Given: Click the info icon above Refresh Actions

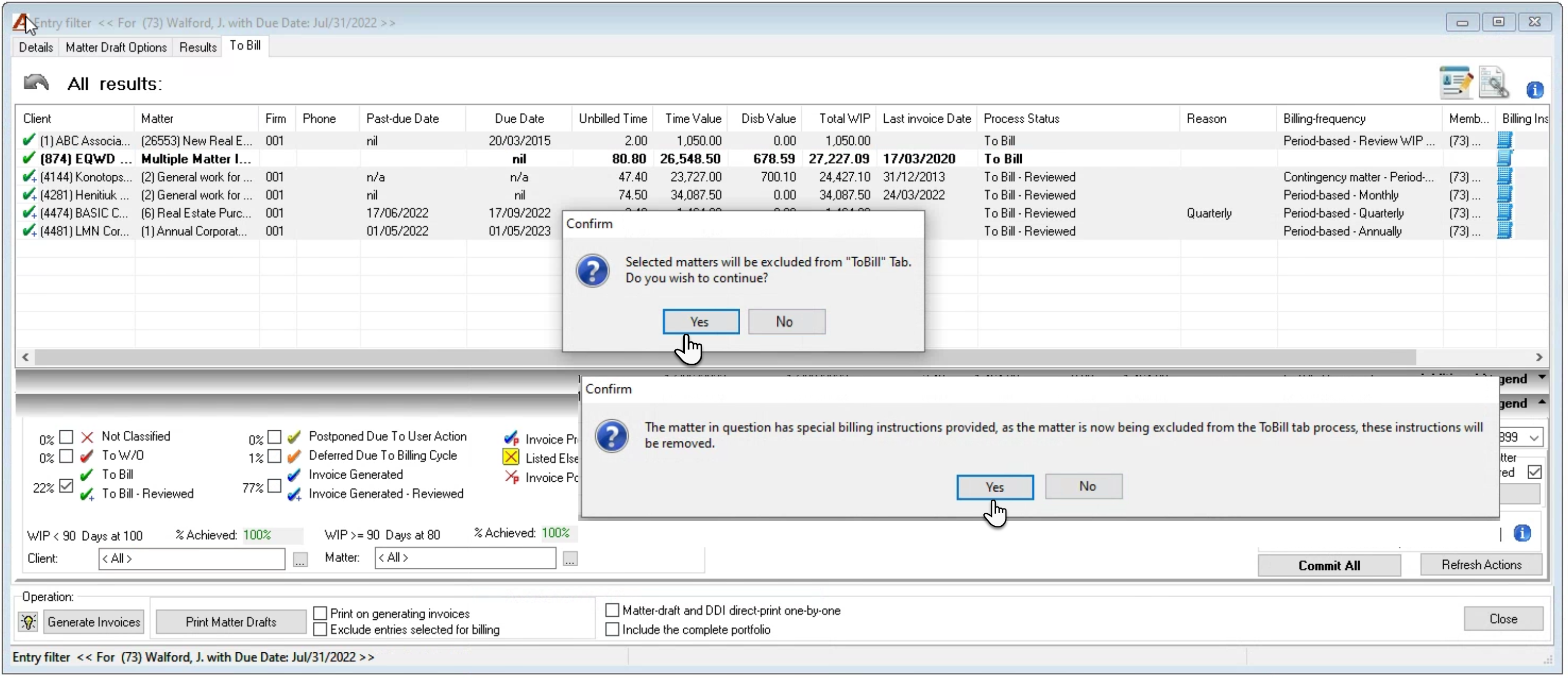Looking at the screenshot, I should tap(1522, 533).
